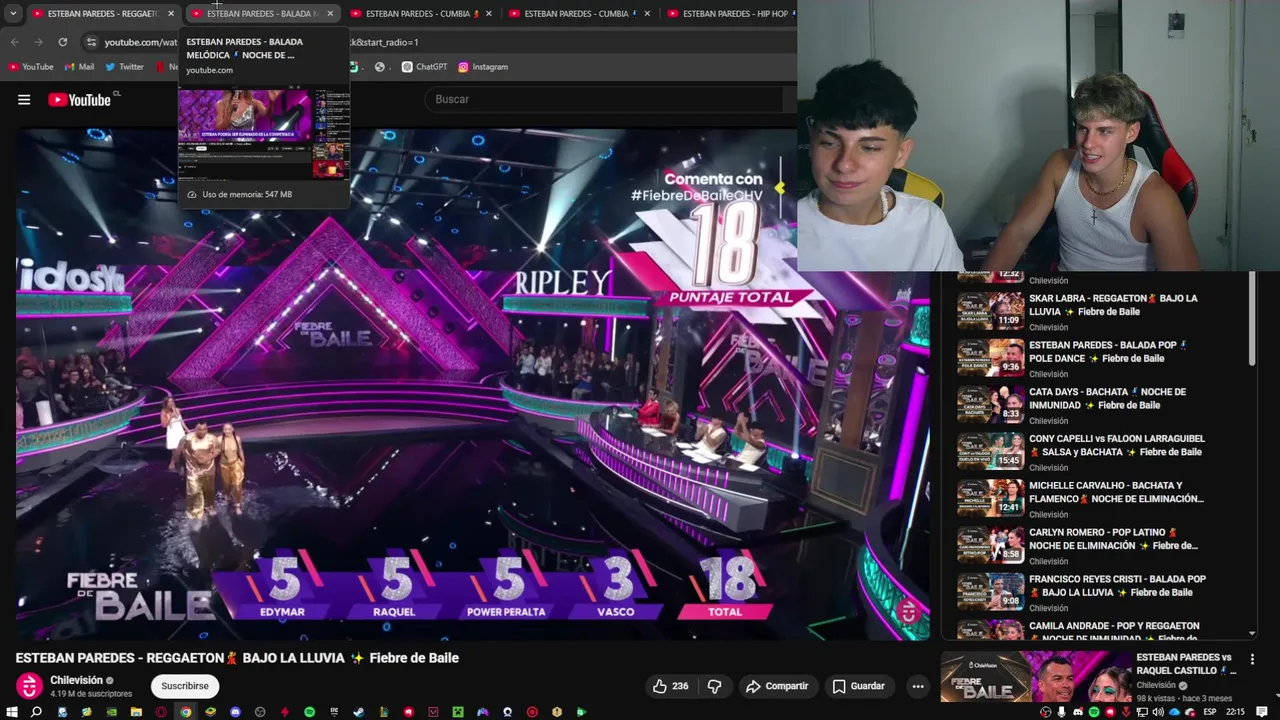This screenshot has width=1280, height=720.
Task: Open the YouTube bookmark in the bookmarks bar
Action: pyautogui.click(x=30, y=67)
